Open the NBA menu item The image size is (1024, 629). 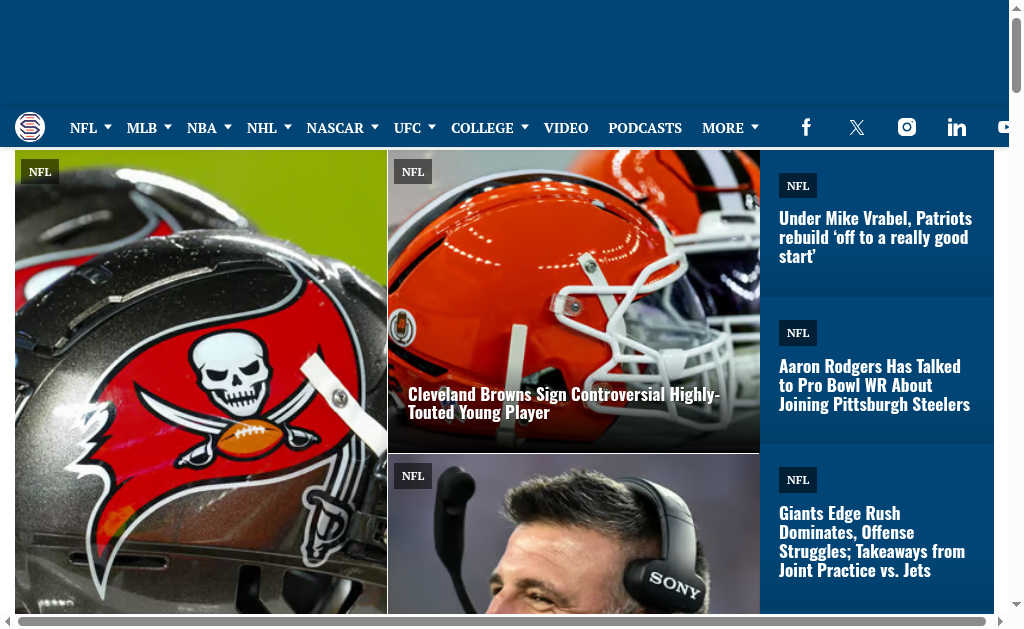[x=202, y=128]
